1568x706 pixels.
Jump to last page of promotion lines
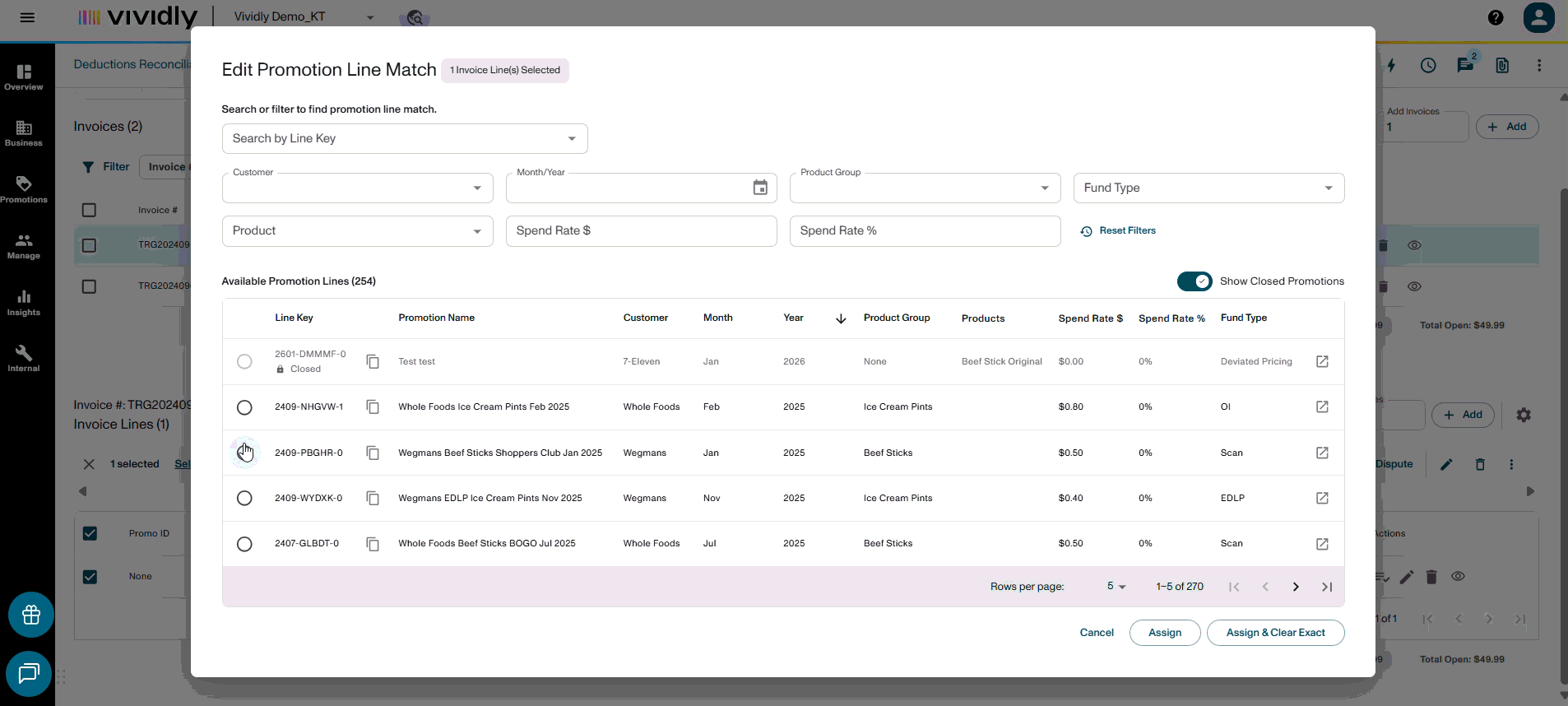tap(1327, 587)
